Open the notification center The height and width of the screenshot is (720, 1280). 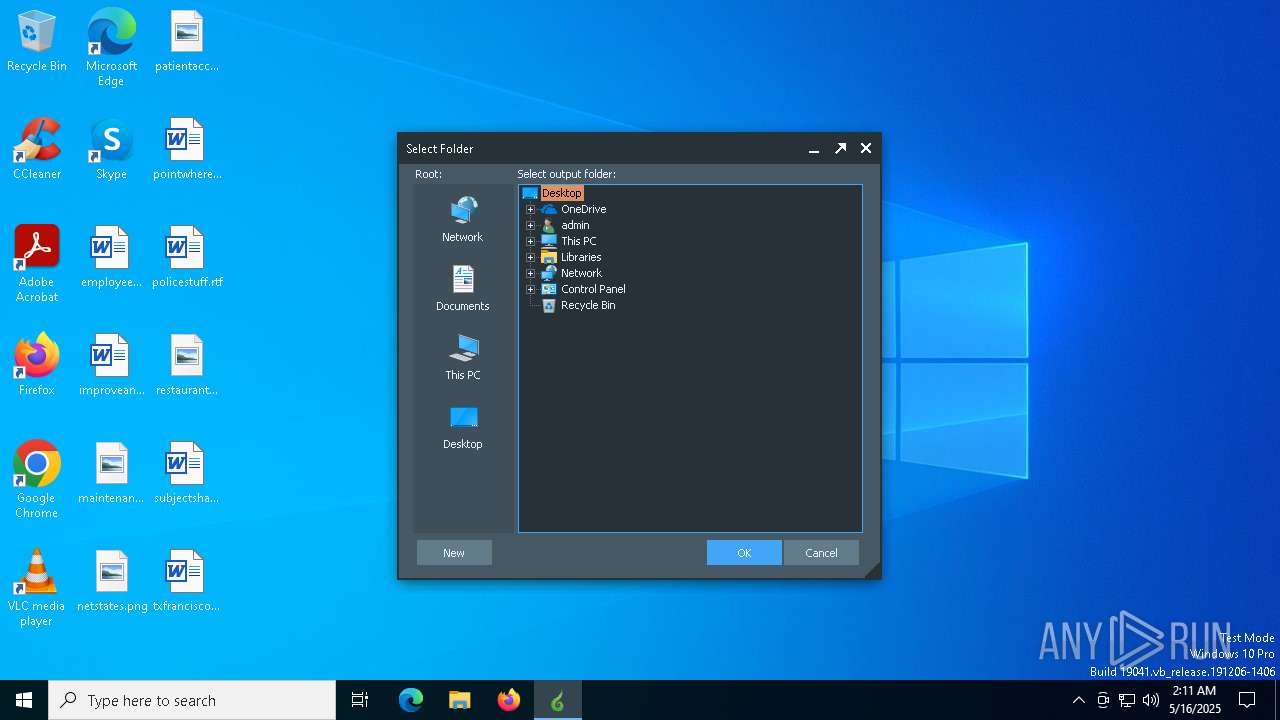tap(1247, 700)
